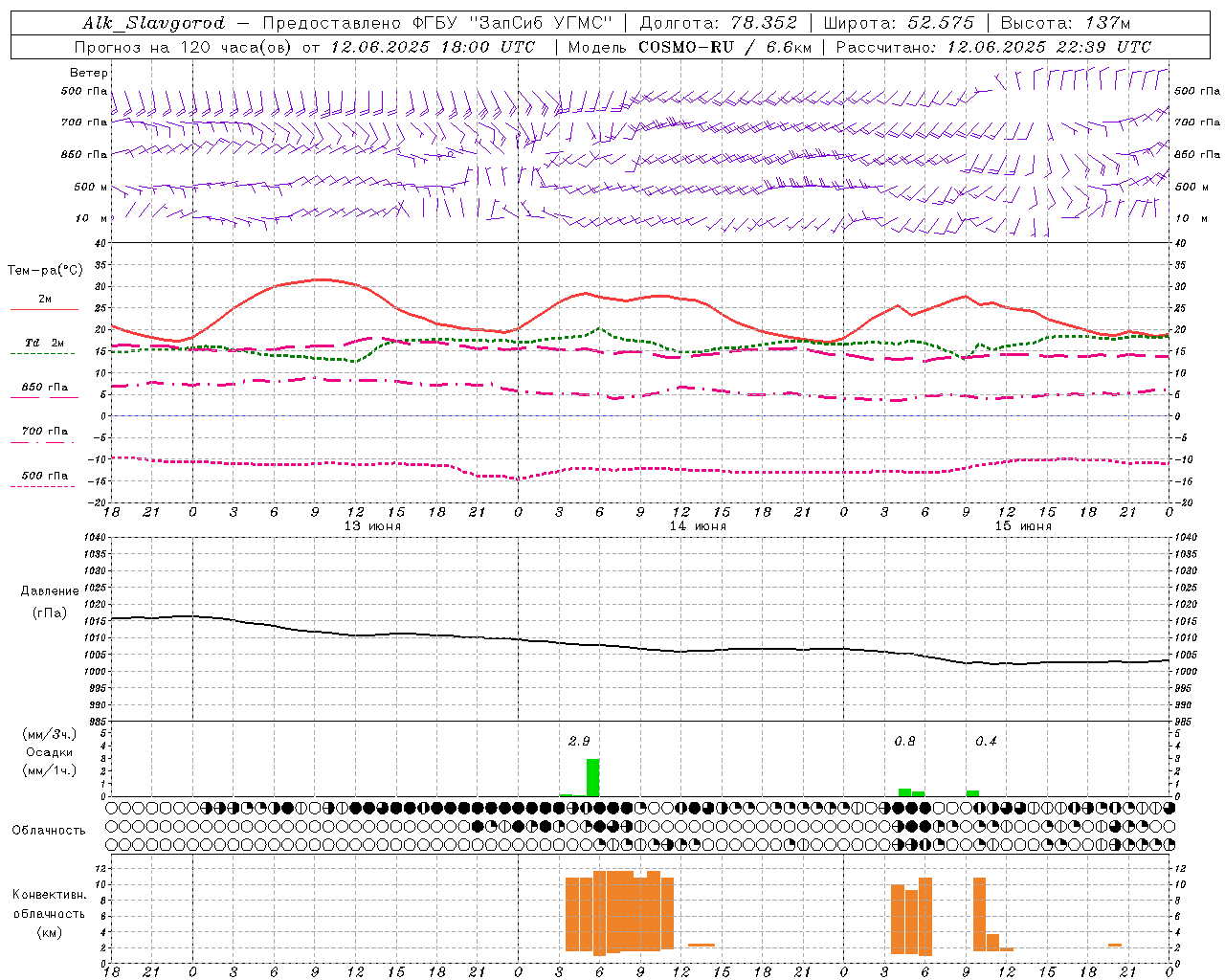Click the precipitation total 0.8

point(904,741)
